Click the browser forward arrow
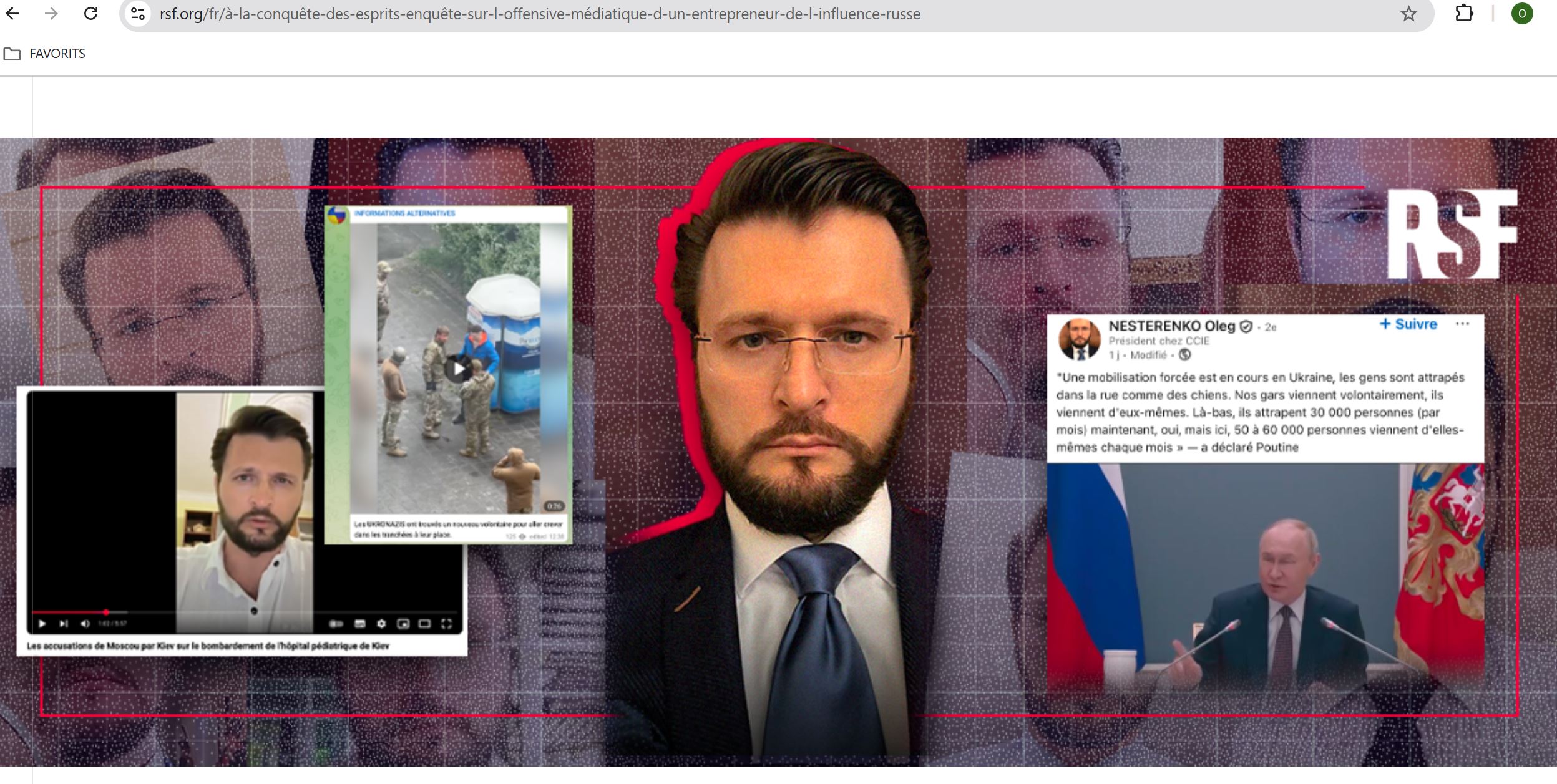 pos(51,14)
